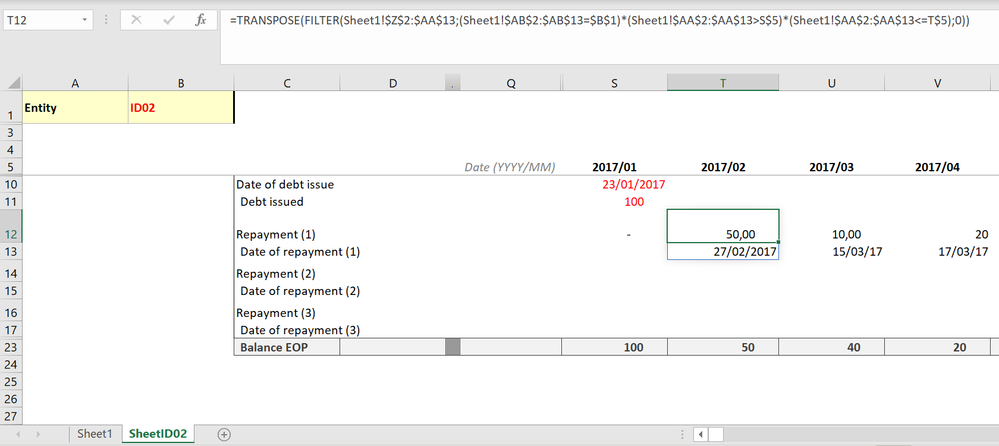Click the Date of repayment (1) label
Screen dimensions: 999x446
coord(300,252)
